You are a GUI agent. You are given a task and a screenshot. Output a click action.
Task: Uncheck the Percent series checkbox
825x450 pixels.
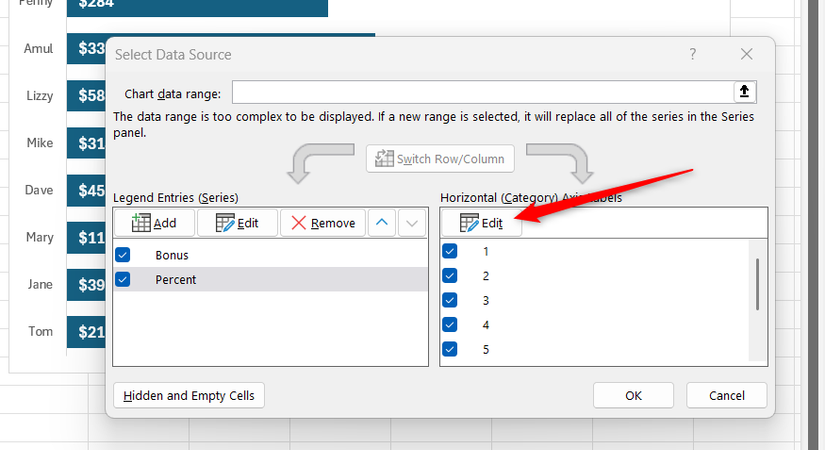tap(123, 279)
